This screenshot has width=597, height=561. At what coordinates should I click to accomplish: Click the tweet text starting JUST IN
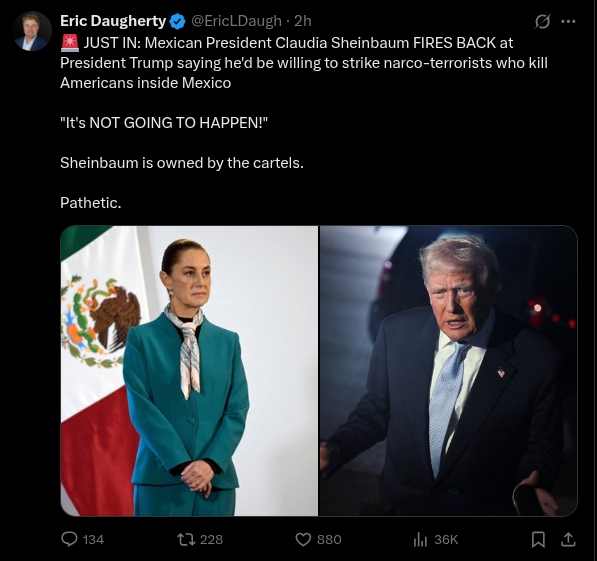(304, 63)
